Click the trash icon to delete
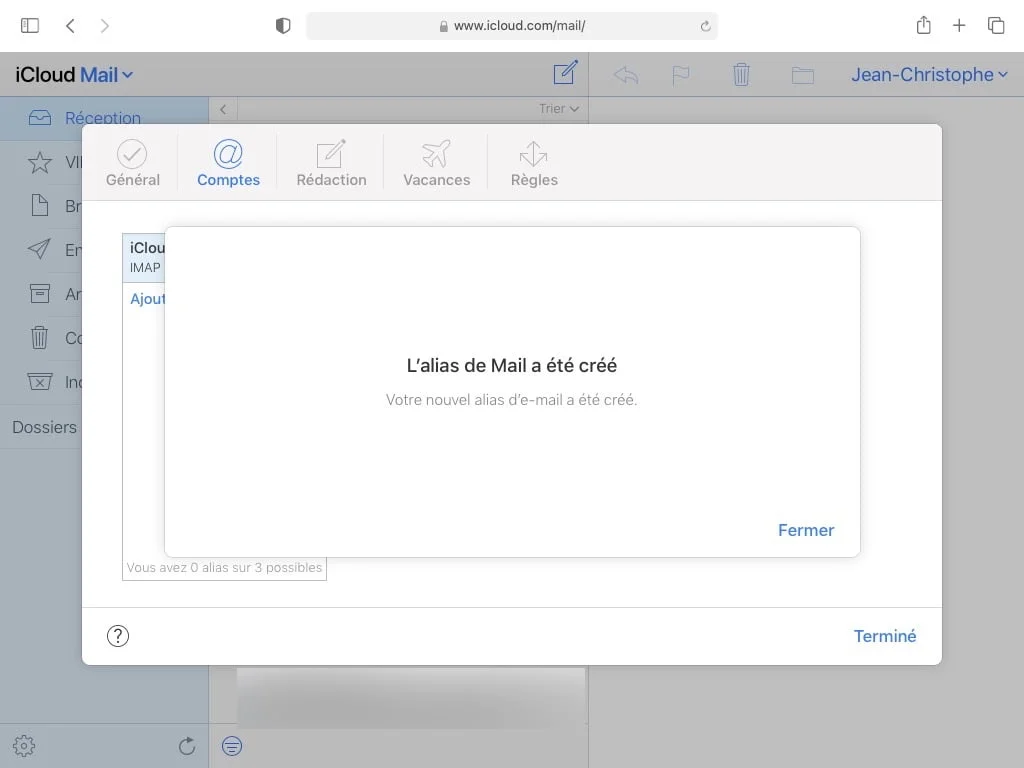This screenshot has height=768, width=1024. (740, 73)
